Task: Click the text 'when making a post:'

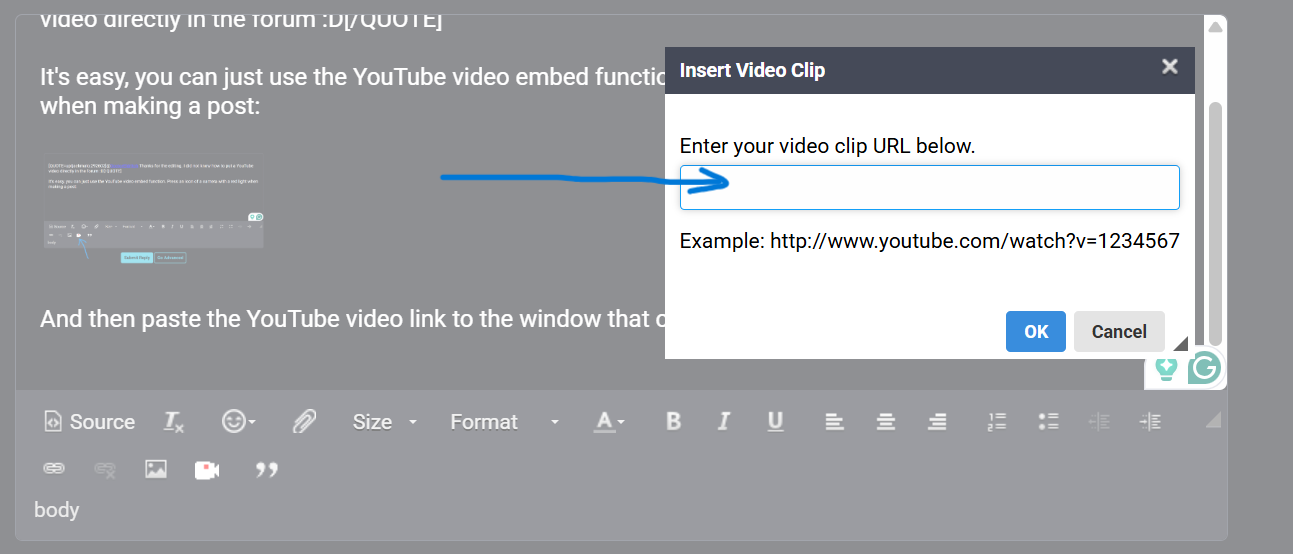Action: pos(150,105)
